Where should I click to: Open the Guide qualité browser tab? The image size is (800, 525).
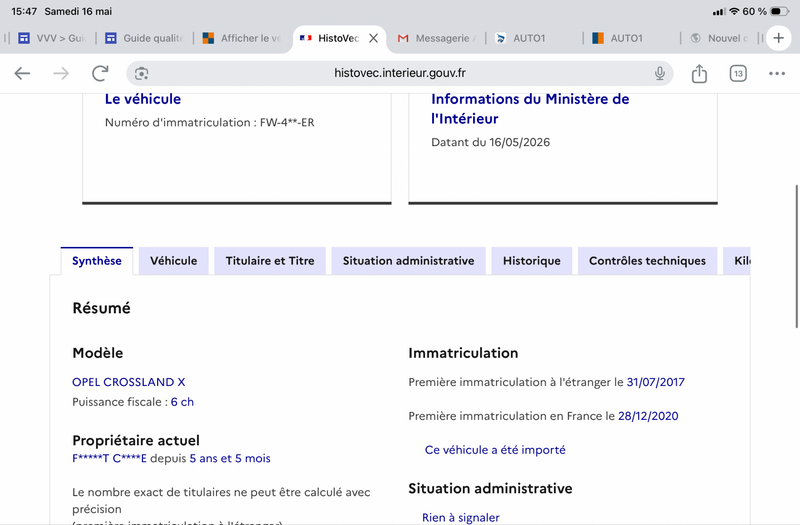point(145,38)
